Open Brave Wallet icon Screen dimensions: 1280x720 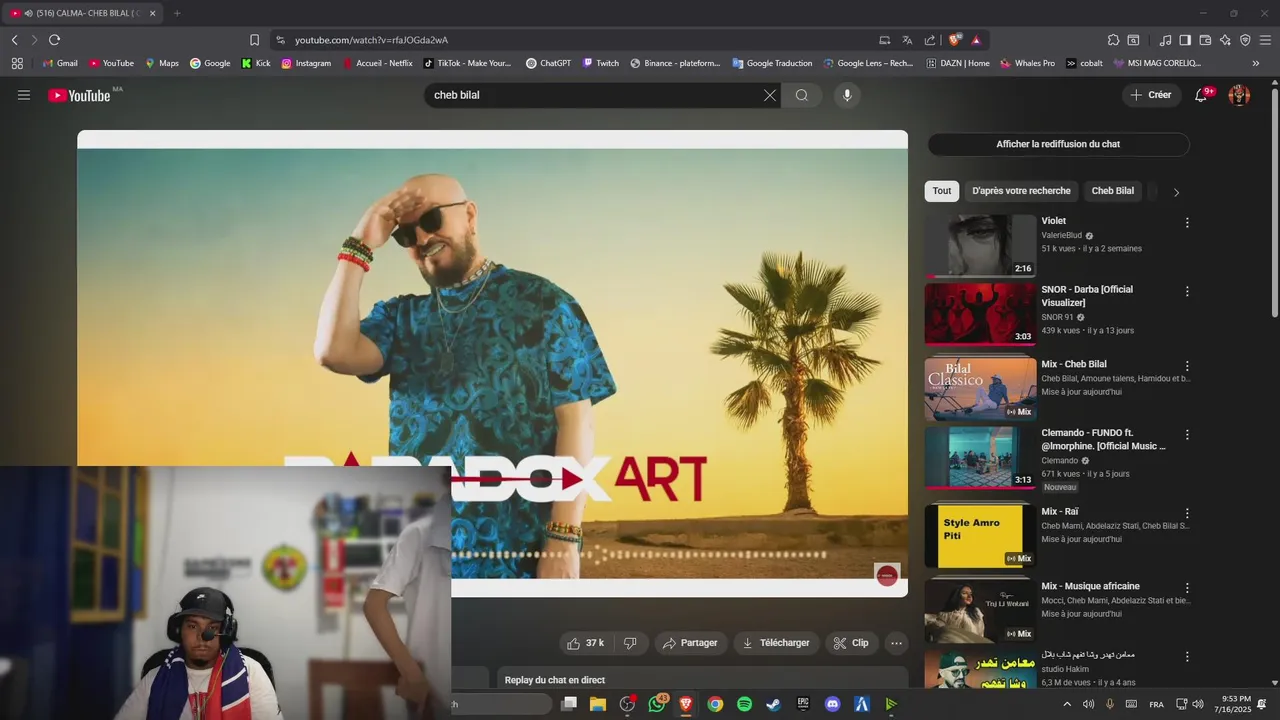(1205, 40)
